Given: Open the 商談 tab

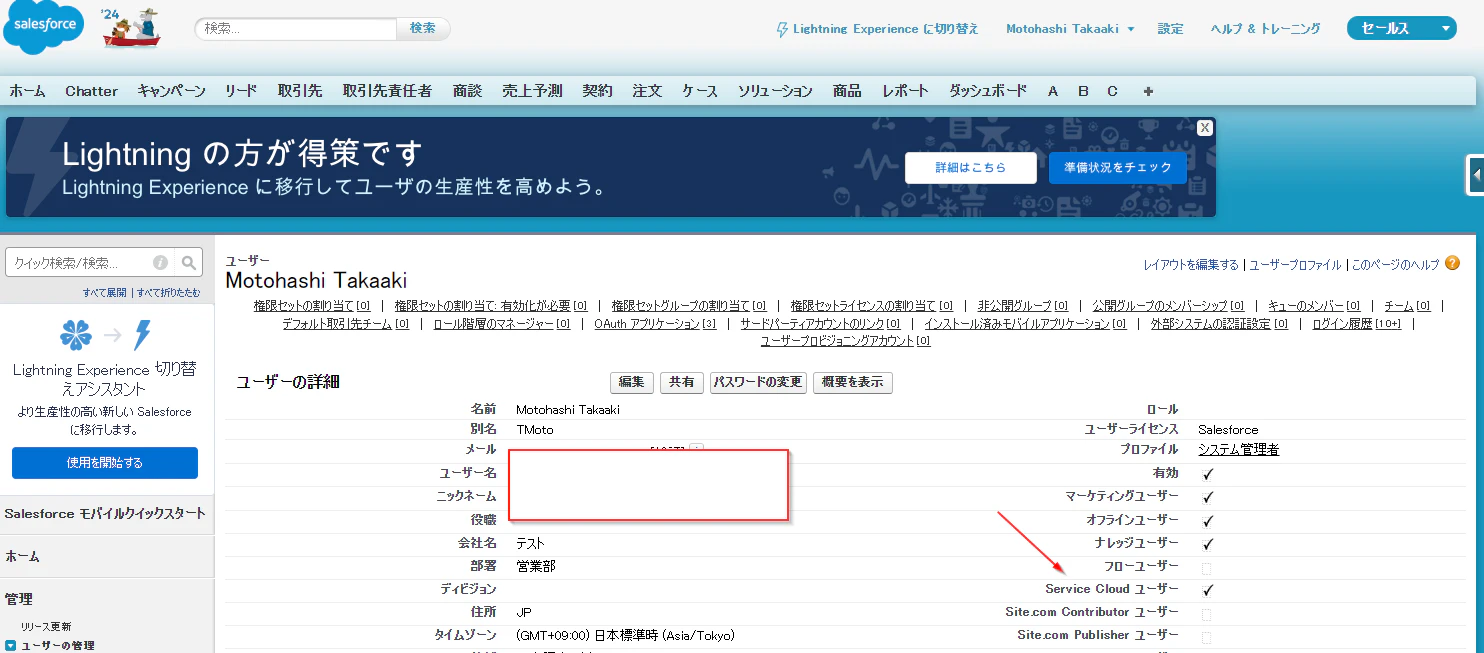Looking at the screenshot, I should pyautogui.click(x=467, y=91).
